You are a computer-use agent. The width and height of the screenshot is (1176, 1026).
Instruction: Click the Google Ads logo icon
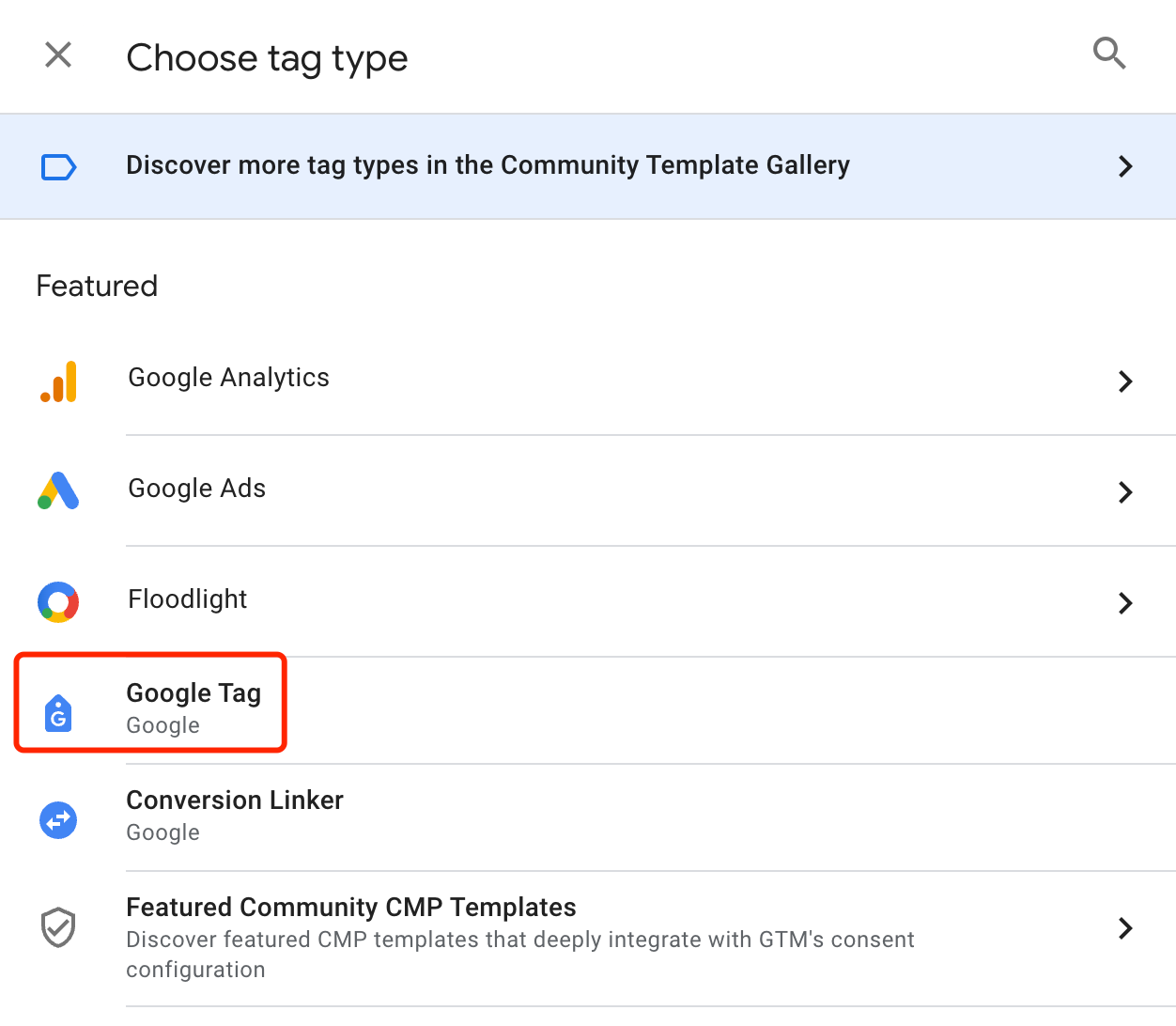[58, 490]
